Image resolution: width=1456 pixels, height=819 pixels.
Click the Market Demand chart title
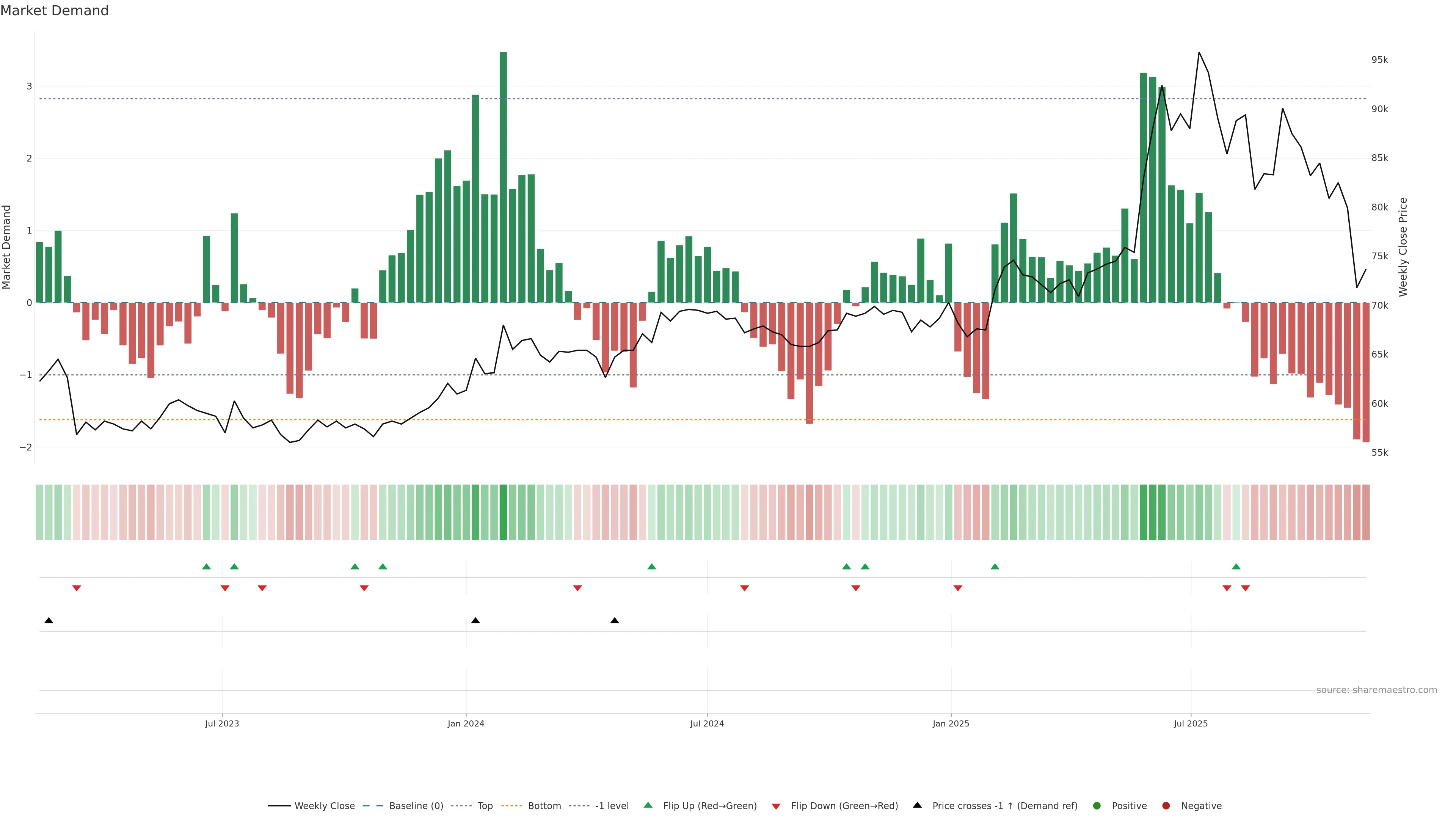[x=54, y=11]
